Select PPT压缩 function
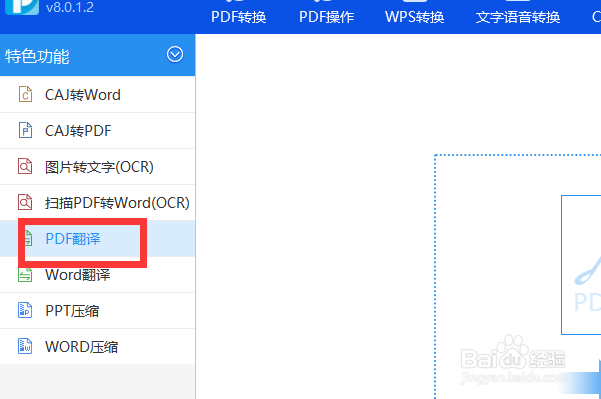Screen dimensions: 601x399 (x=97, y=311)
